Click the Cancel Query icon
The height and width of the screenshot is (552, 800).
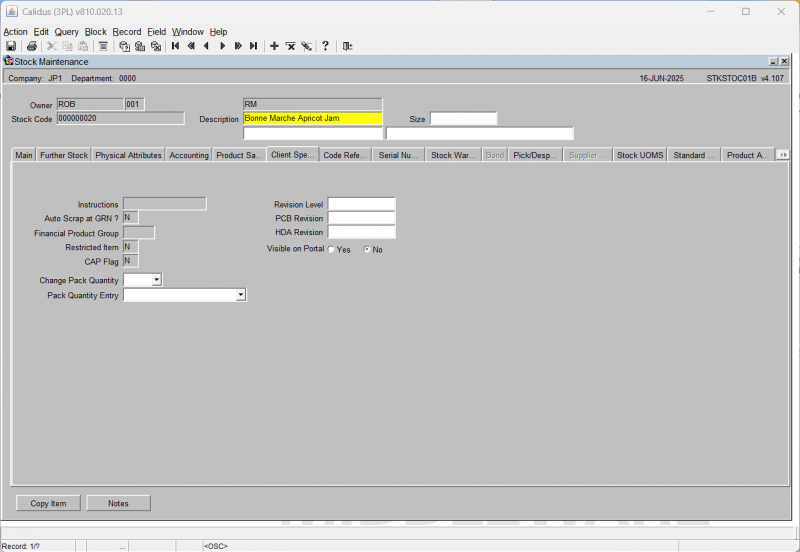pos(156,46)
